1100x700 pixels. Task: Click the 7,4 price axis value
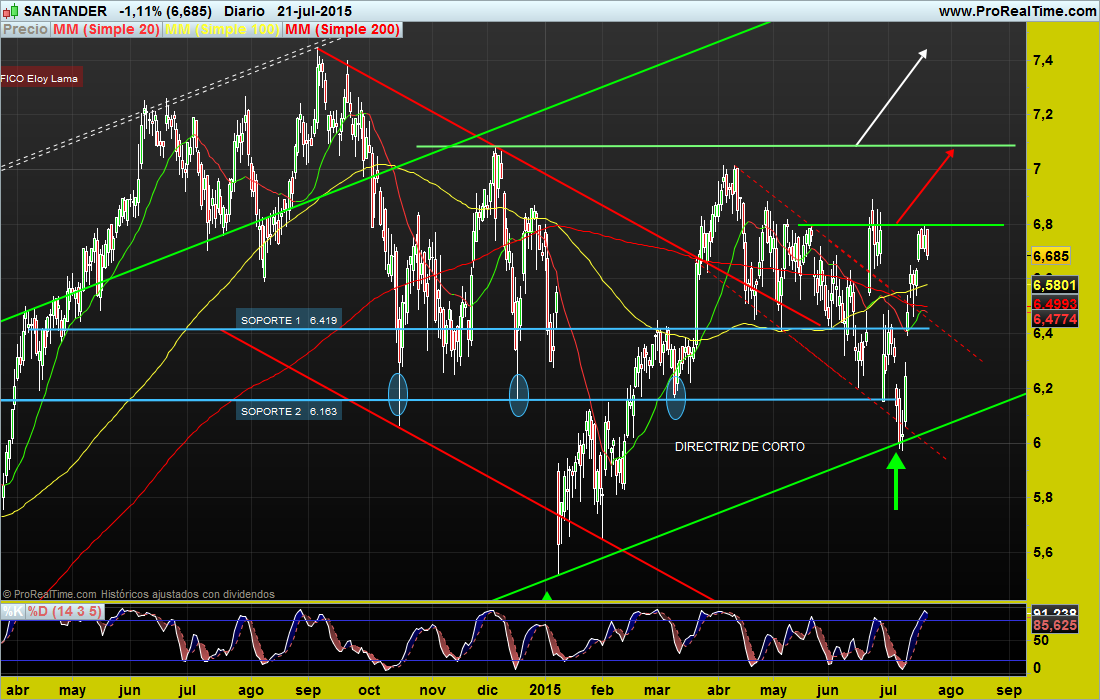point(1042,60)
